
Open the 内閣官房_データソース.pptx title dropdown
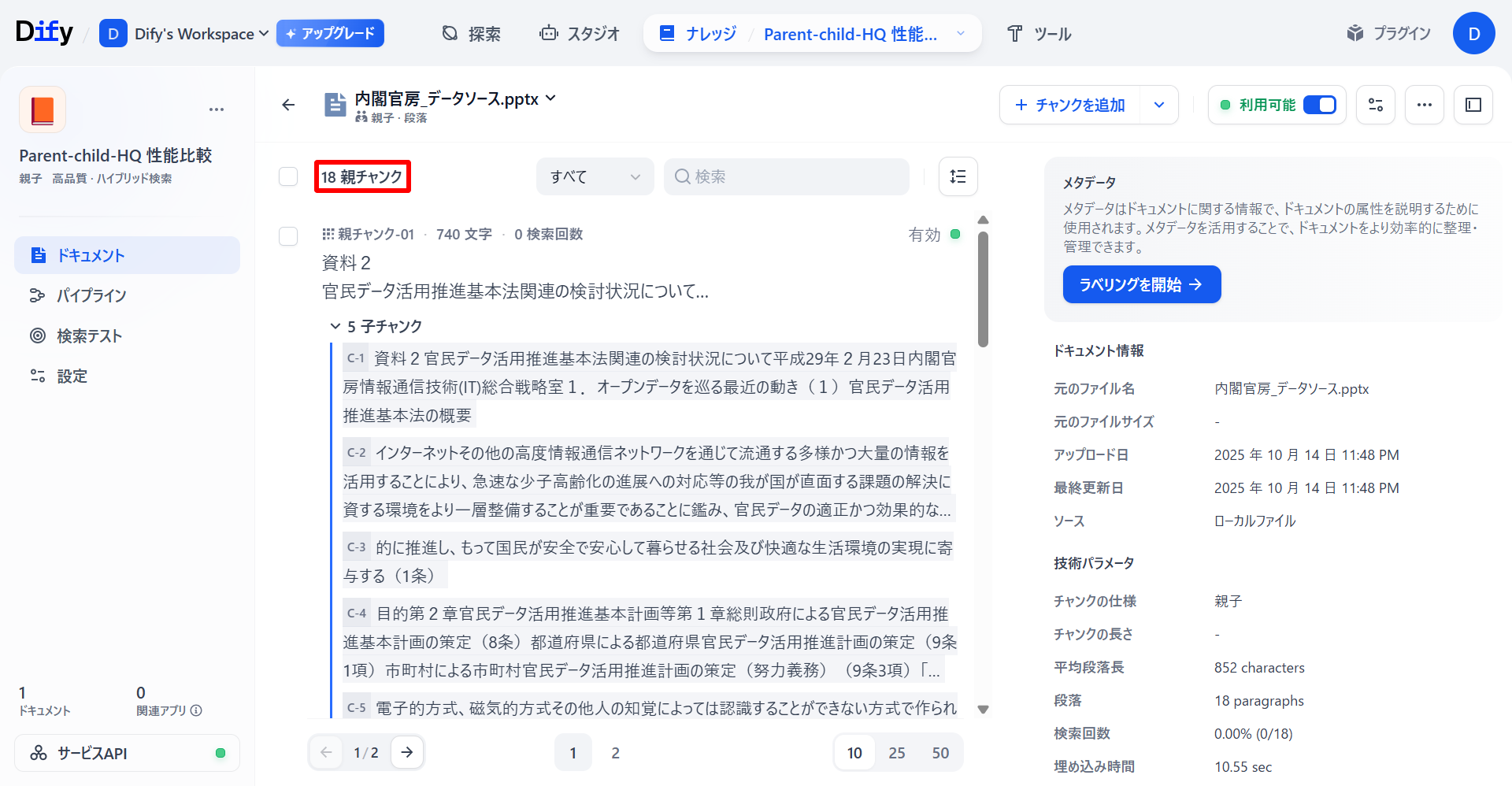pyautogui.click(x=551, y=98)
